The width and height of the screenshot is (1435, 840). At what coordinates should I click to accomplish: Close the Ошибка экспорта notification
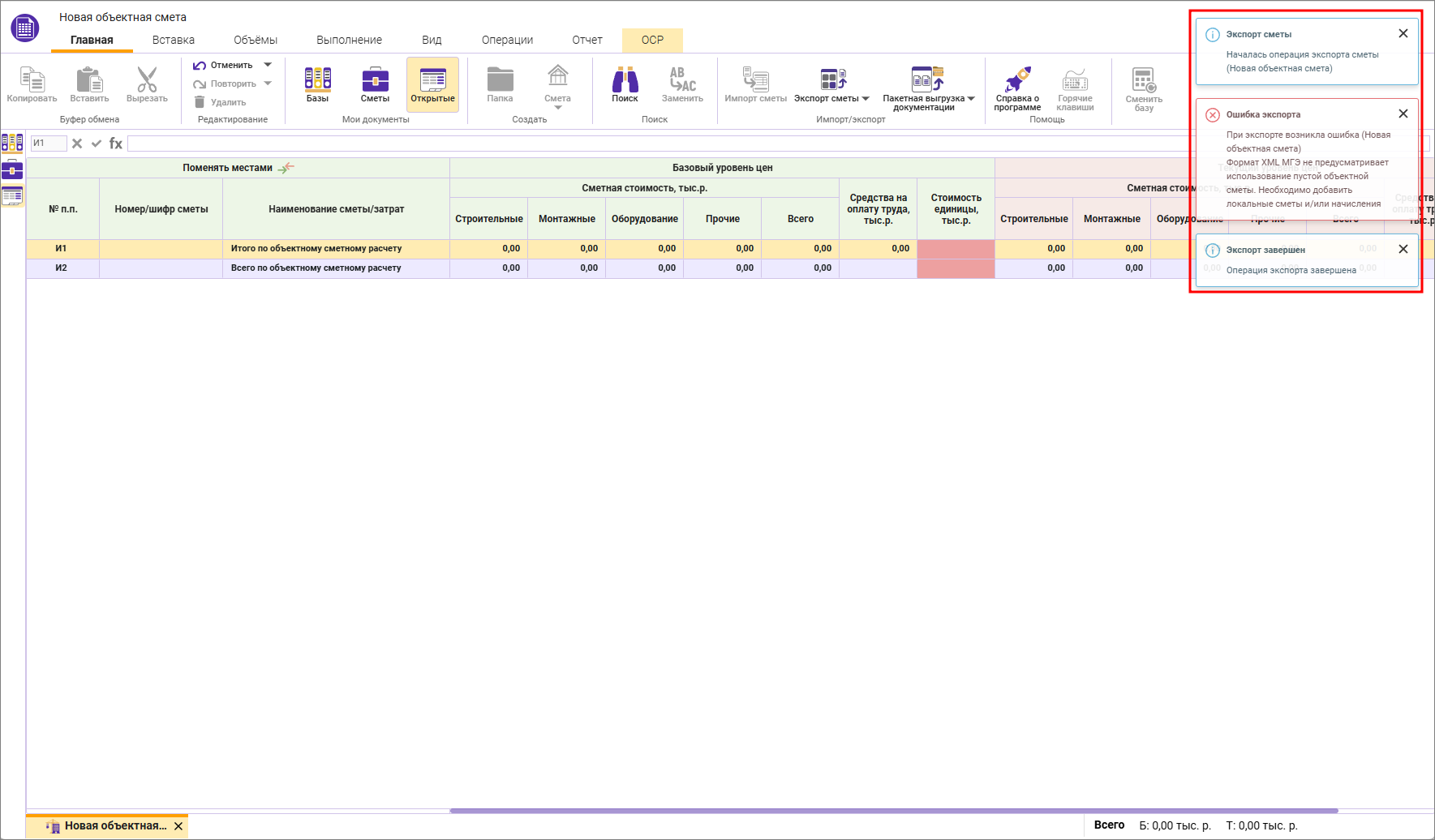pyautogui.click(x=1403, y=114)
